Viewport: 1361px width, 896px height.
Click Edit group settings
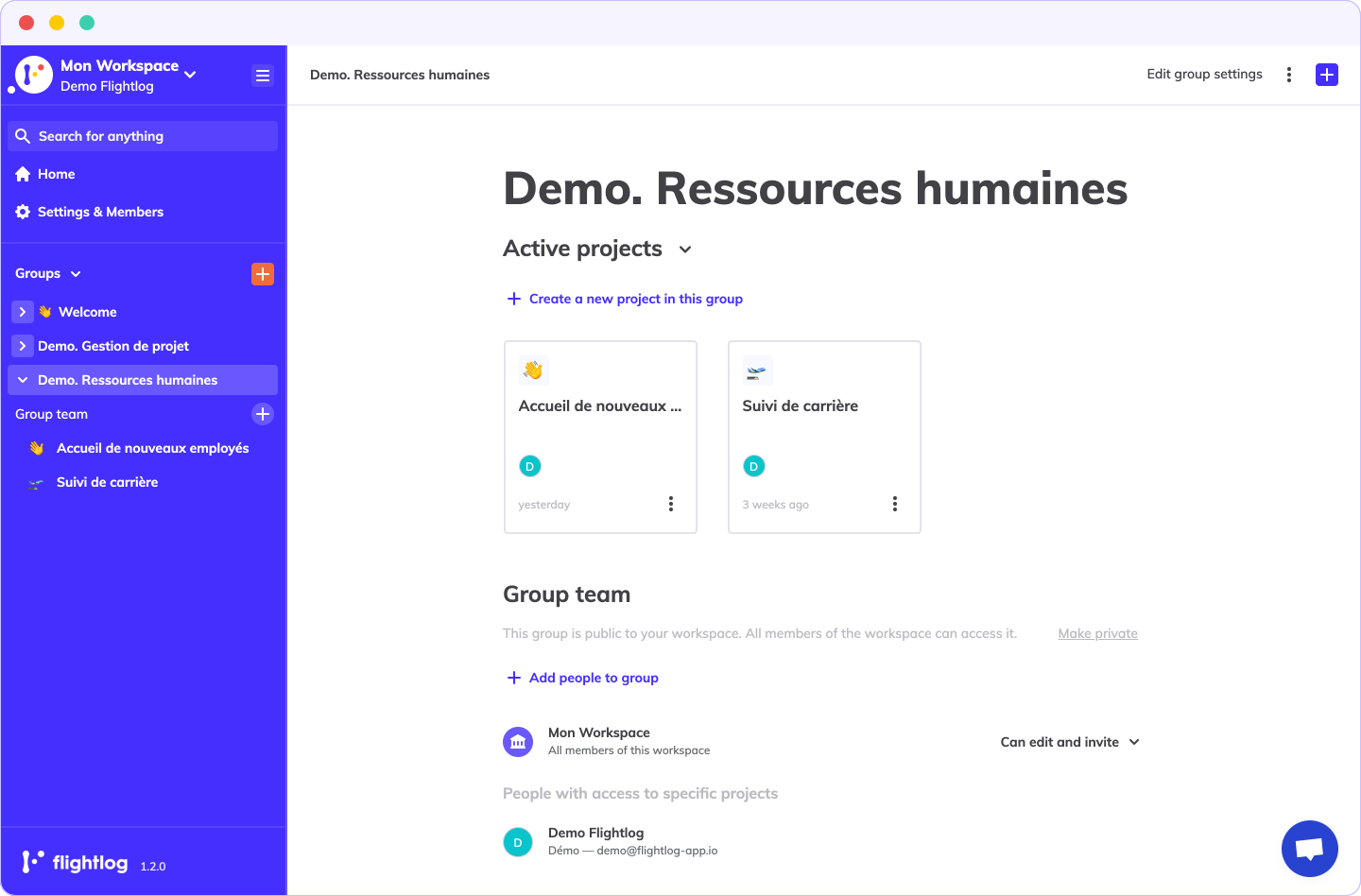[1204, 74]
